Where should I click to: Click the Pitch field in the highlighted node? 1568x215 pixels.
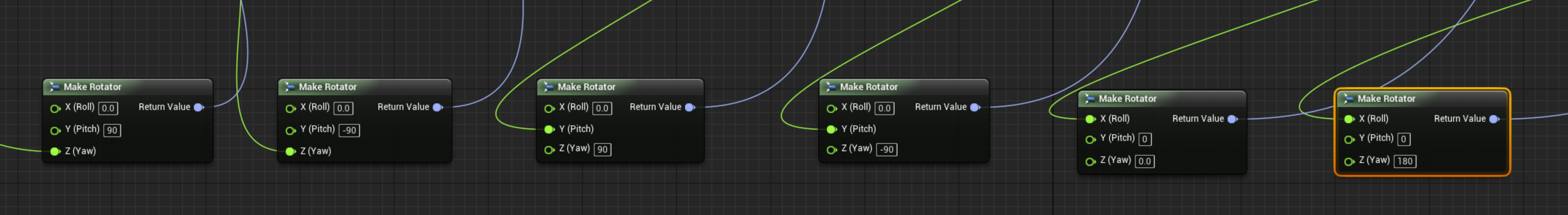(x=1403, y=139)
